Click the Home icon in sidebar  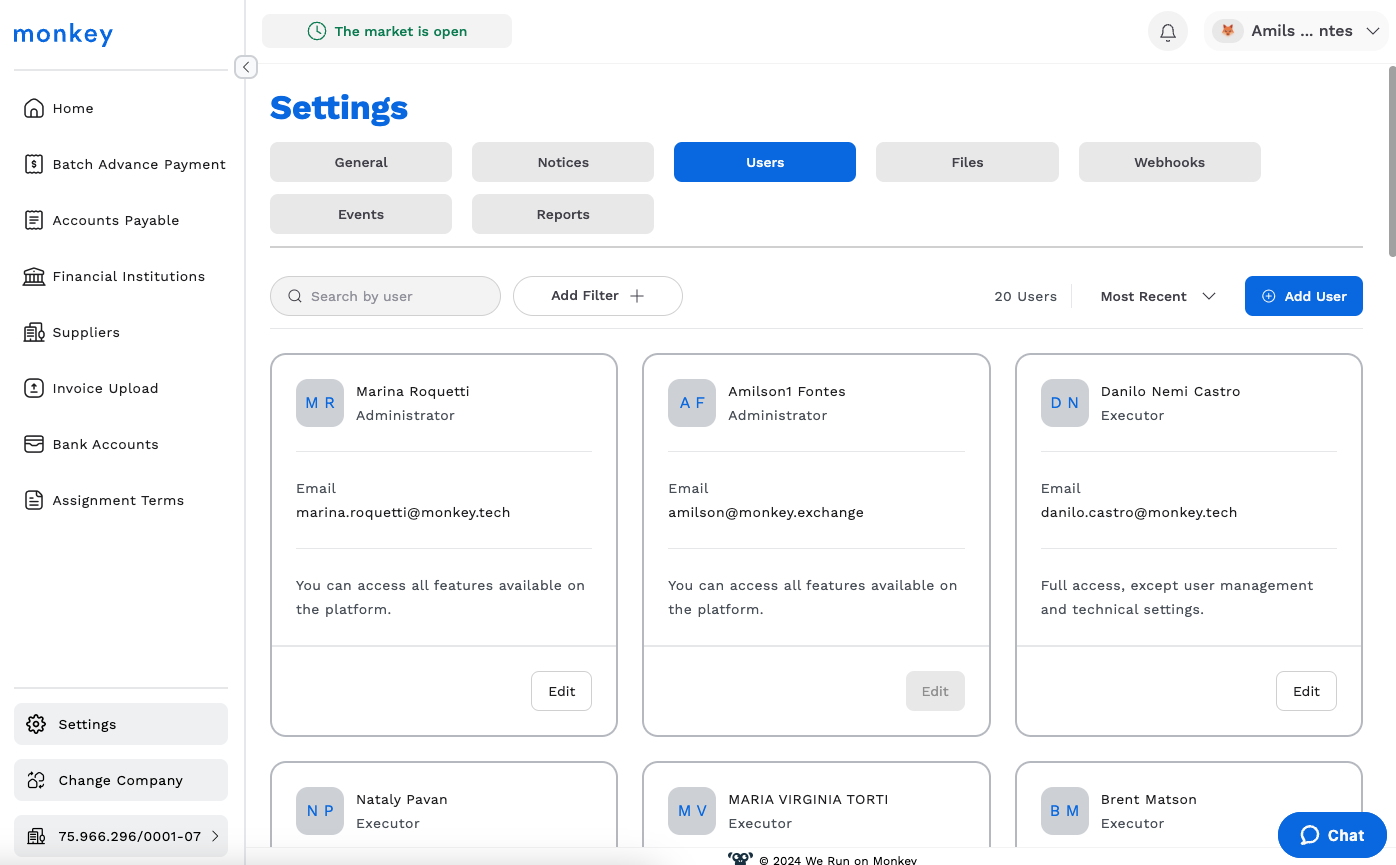click(34, 108)
